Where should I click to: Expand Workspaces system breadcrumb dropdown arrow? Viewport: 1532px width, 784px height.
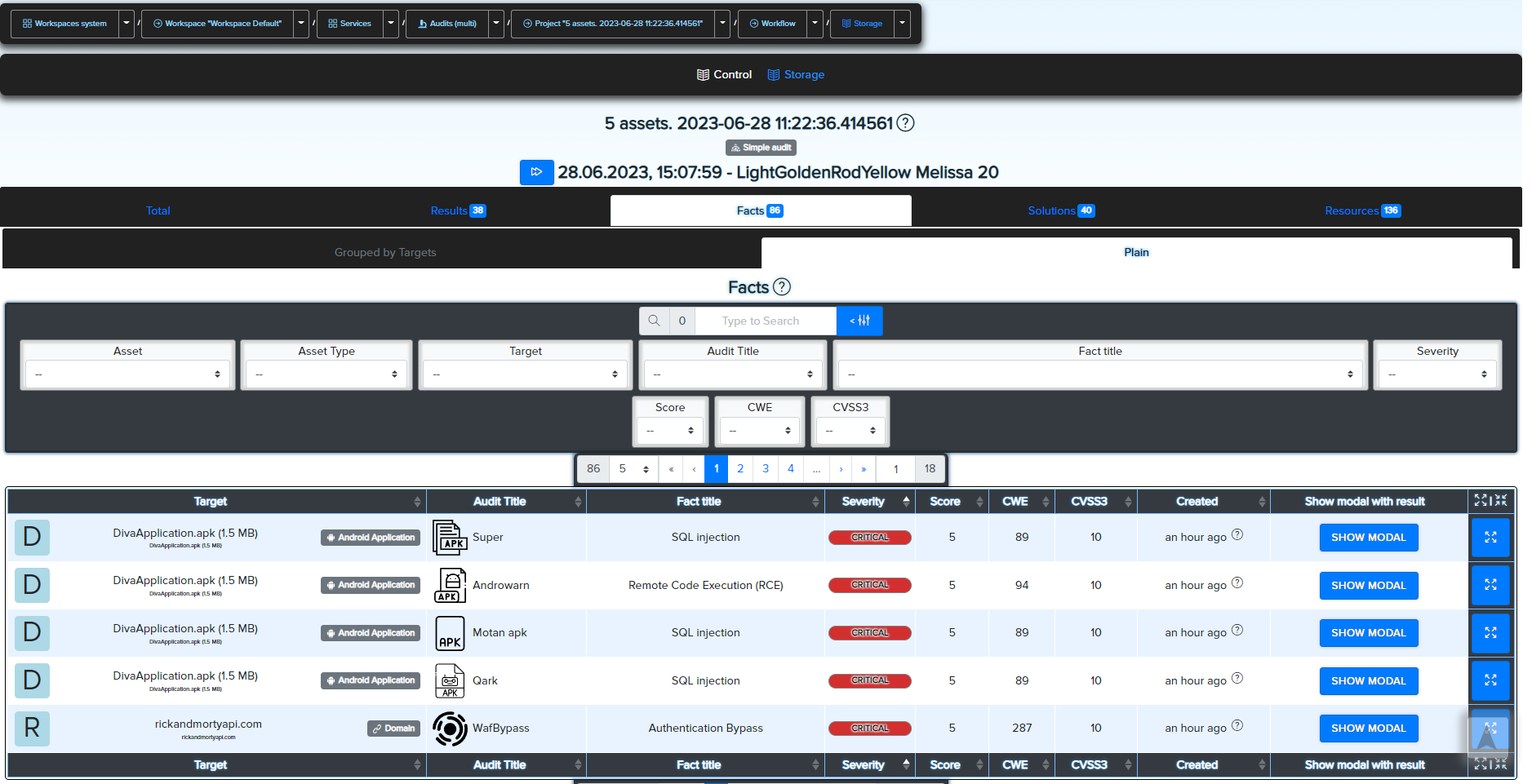pos(127,23)
